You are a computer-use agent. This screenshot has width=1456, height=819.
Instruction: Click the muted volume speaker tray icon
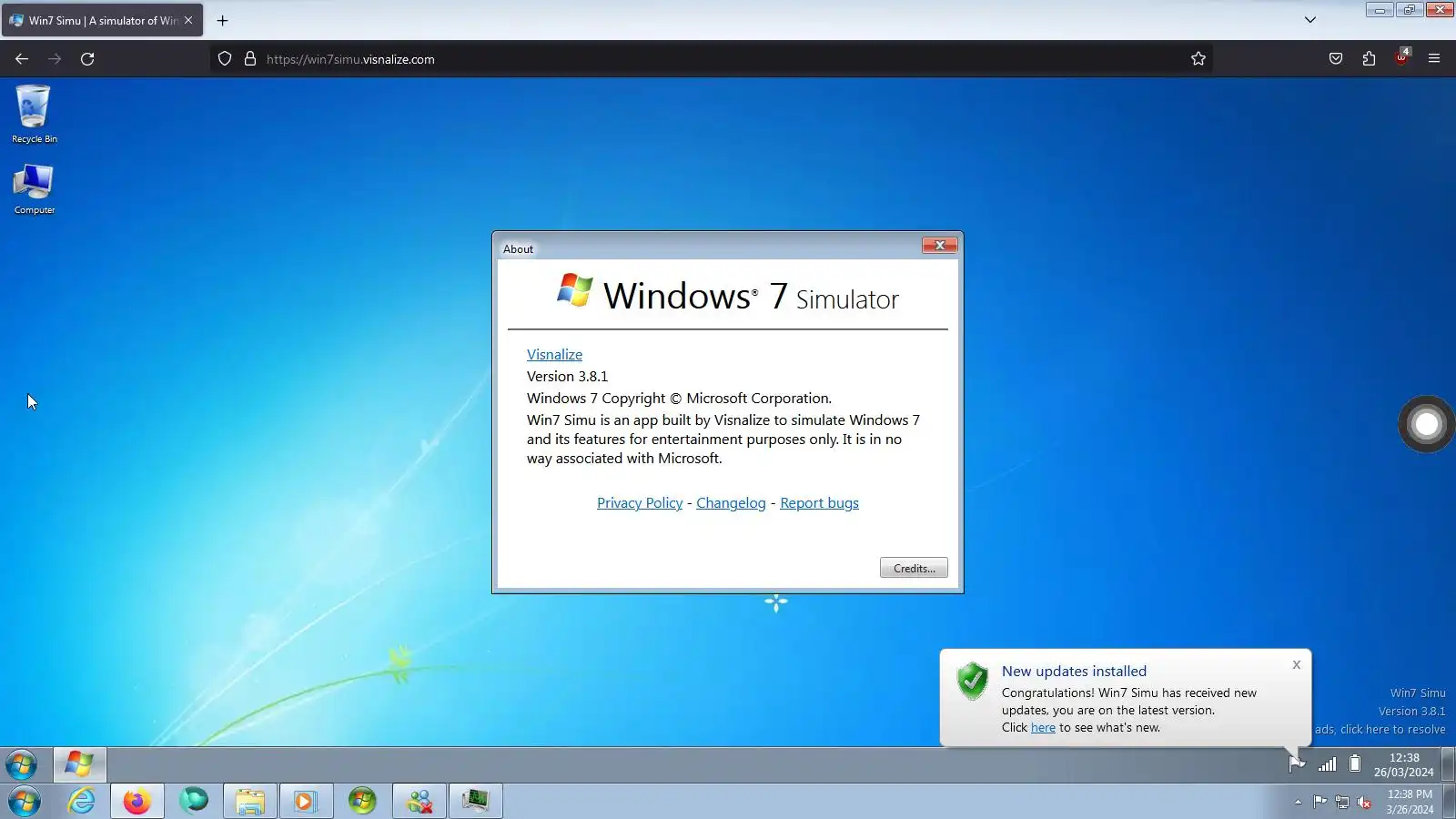[1363, 802]
